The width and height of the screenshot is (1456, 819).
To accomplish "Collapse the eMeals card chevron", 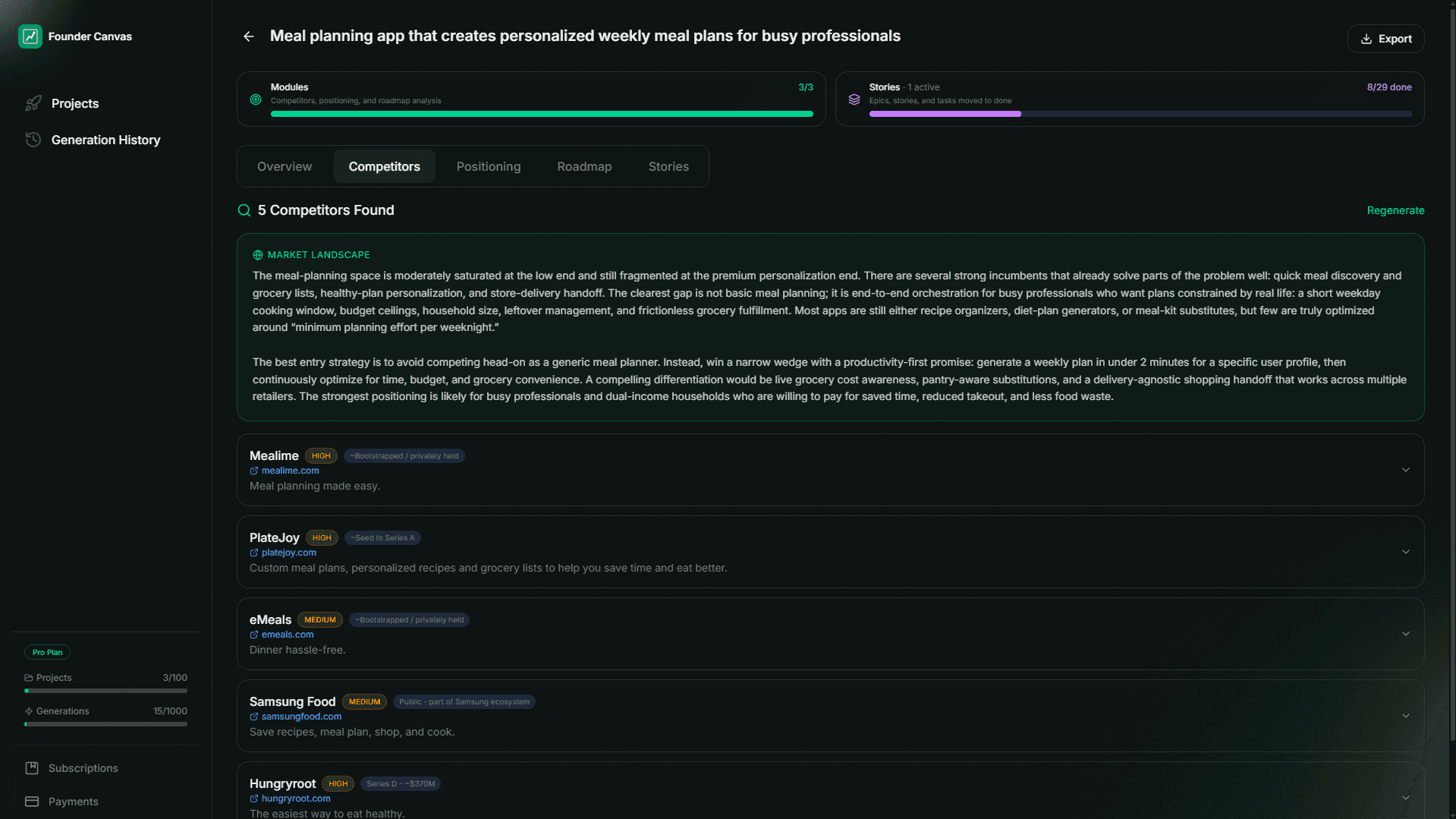I will 1406,634.
